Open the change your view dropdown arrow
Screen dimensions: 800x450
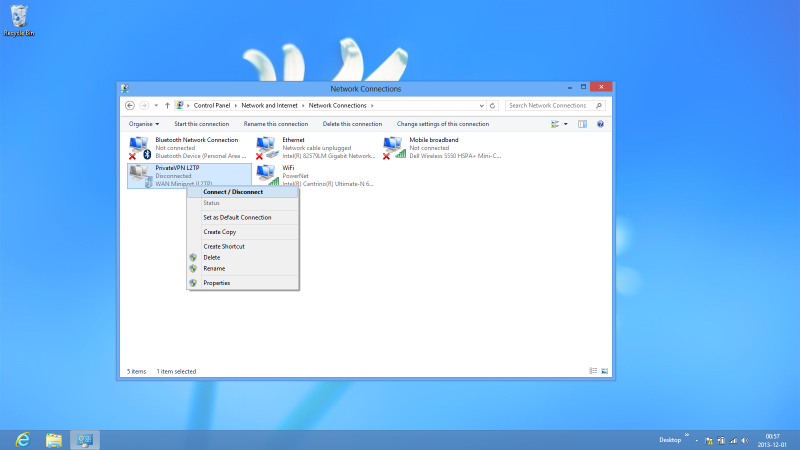[566, 124]
